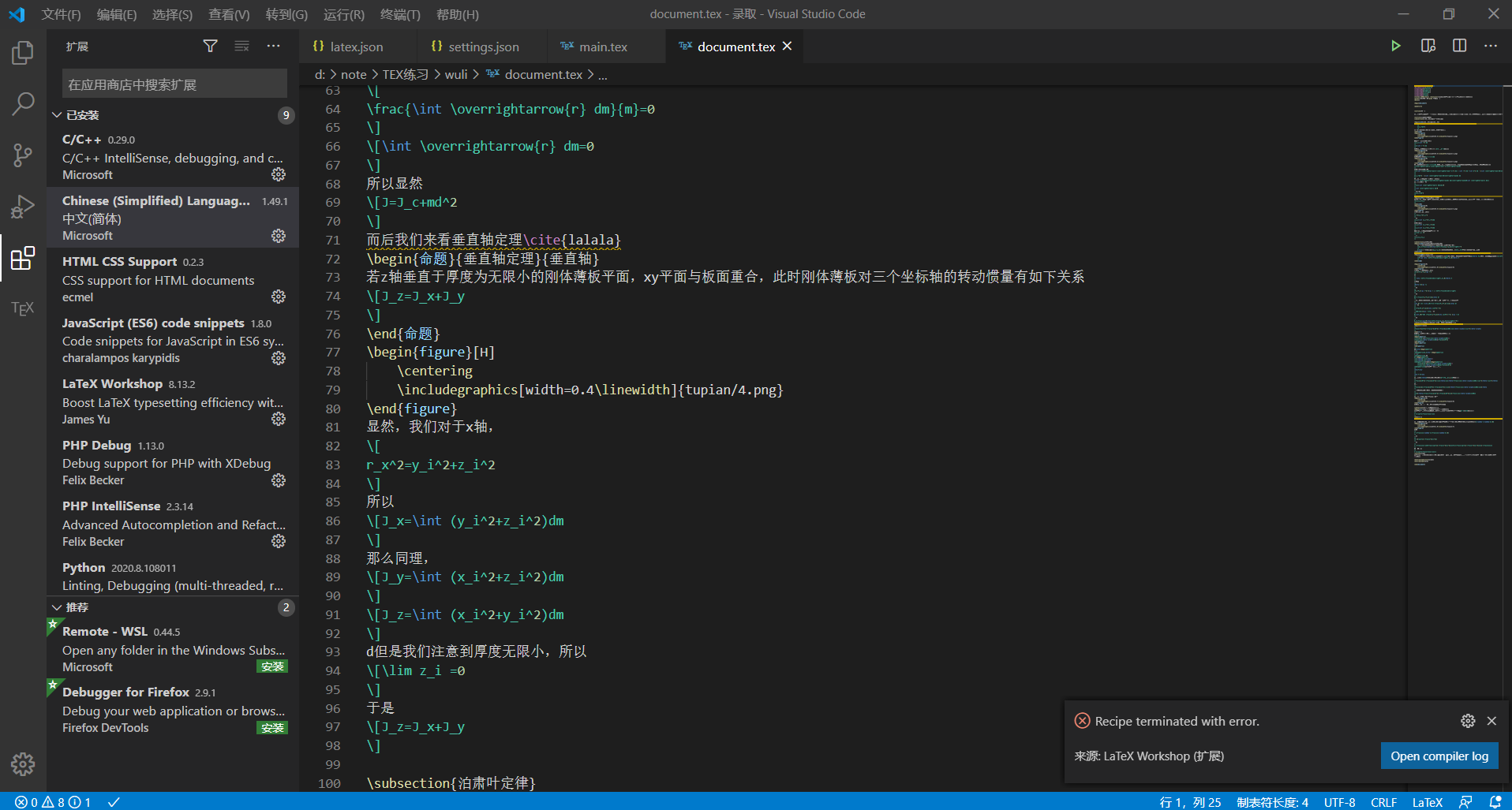1512x810 pixels.
Task: Install the Debugger for Firefox extension
Action: coord(272,727)
